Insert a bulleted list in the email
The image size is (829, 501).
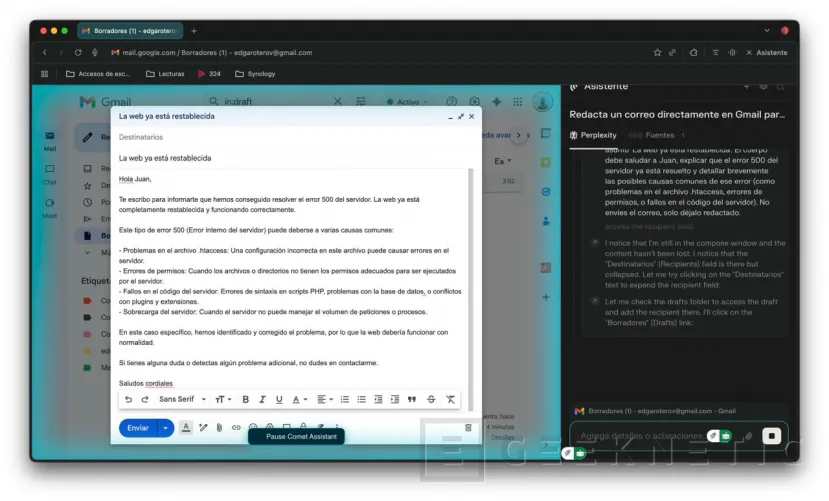pyautogui.click(x=362, y=400)
